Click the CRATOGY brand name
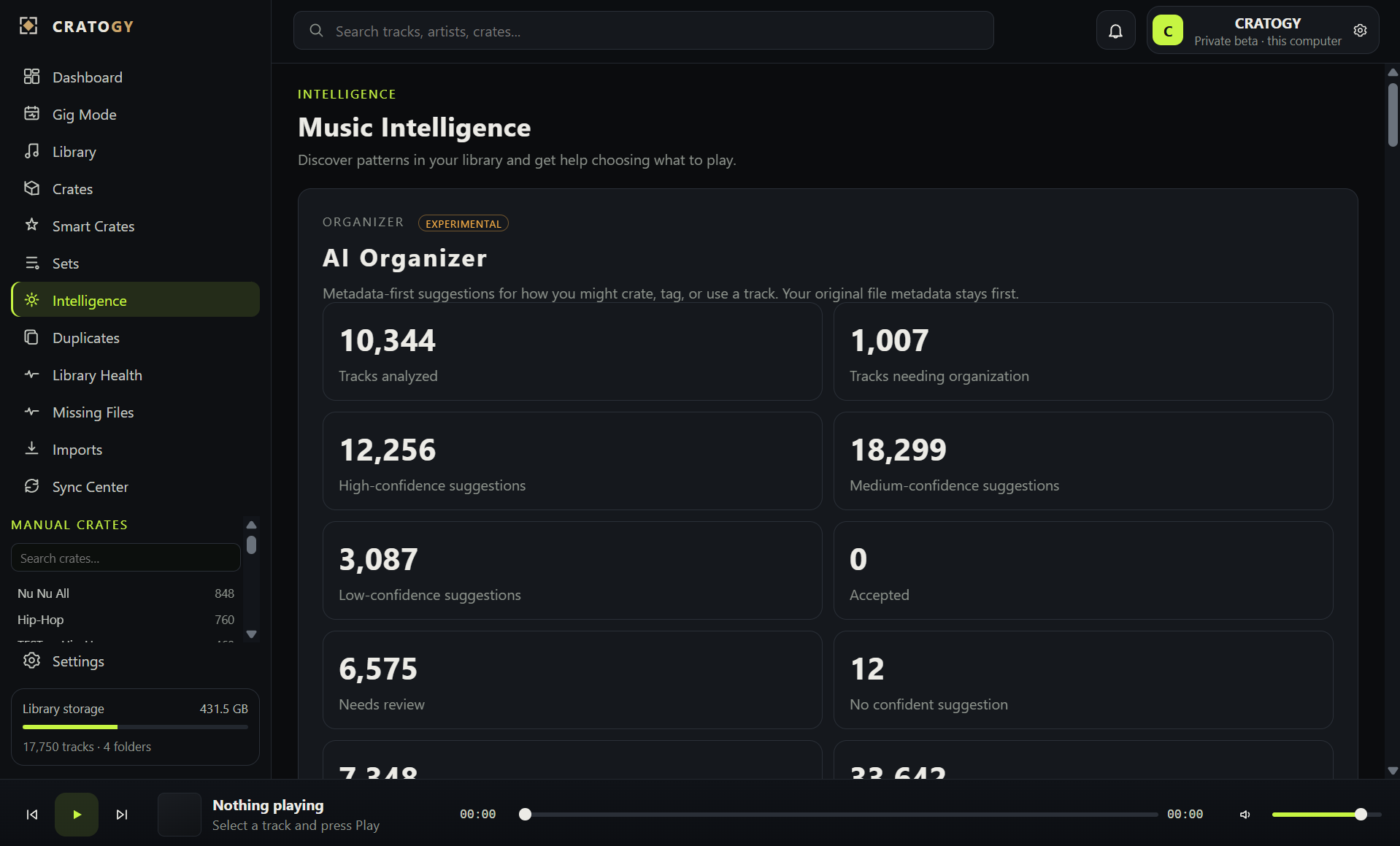The image size is (1400, 846). point(93,26)
